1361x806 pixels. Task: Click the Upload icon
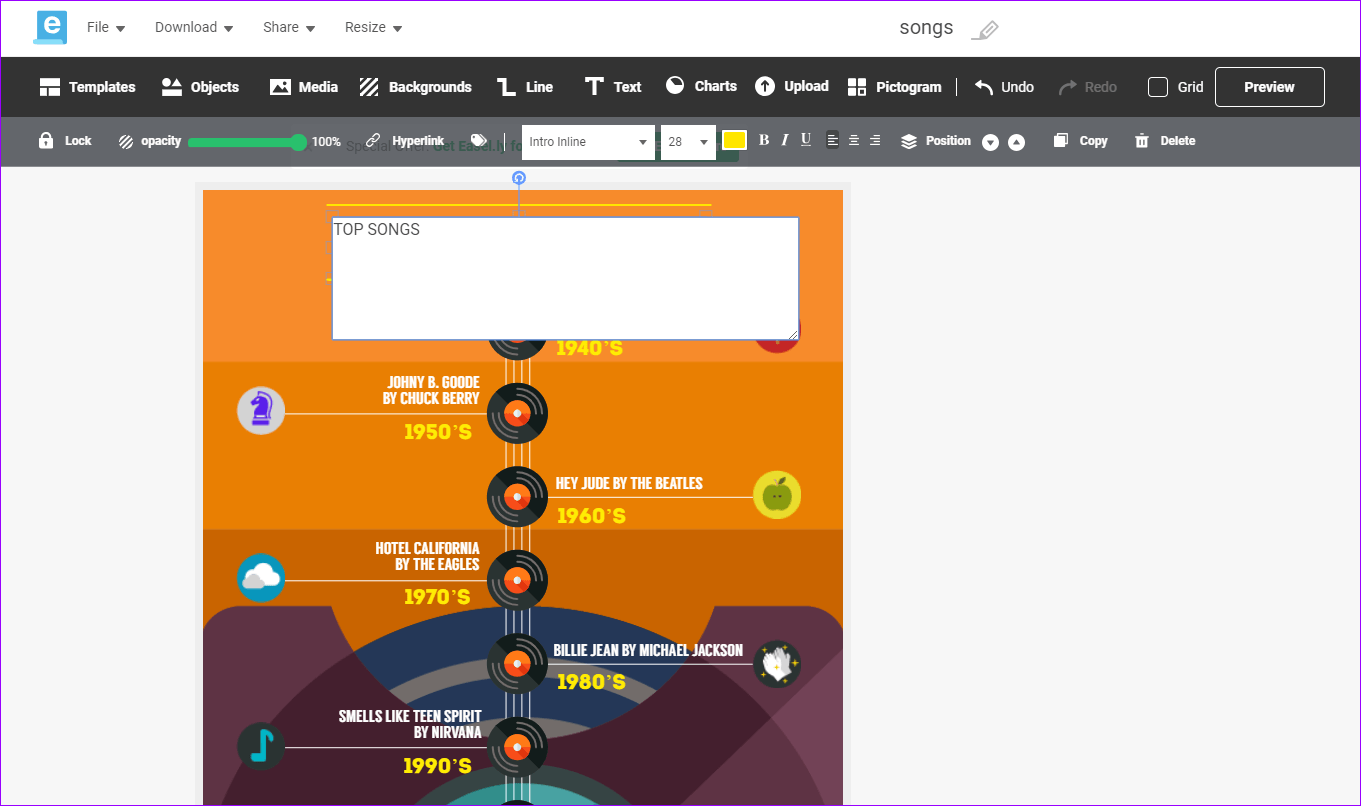pos(765,86)
